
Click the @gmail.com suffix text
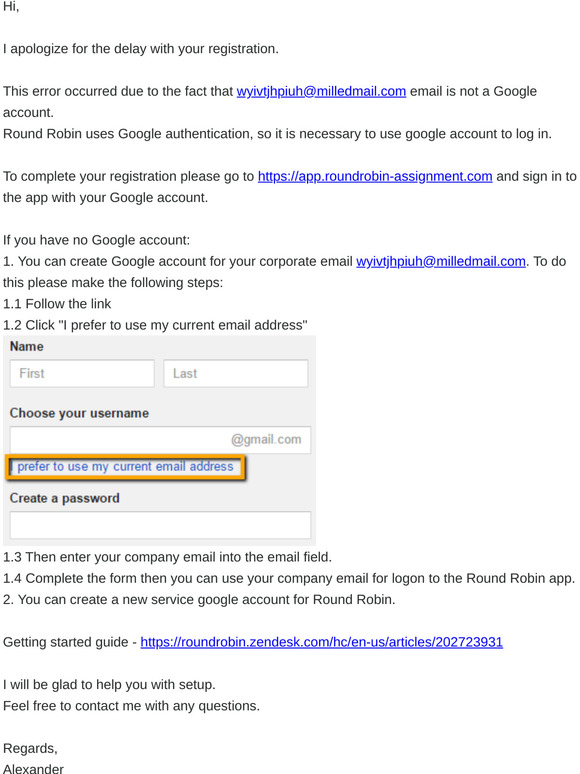click(x=266, y=439)
